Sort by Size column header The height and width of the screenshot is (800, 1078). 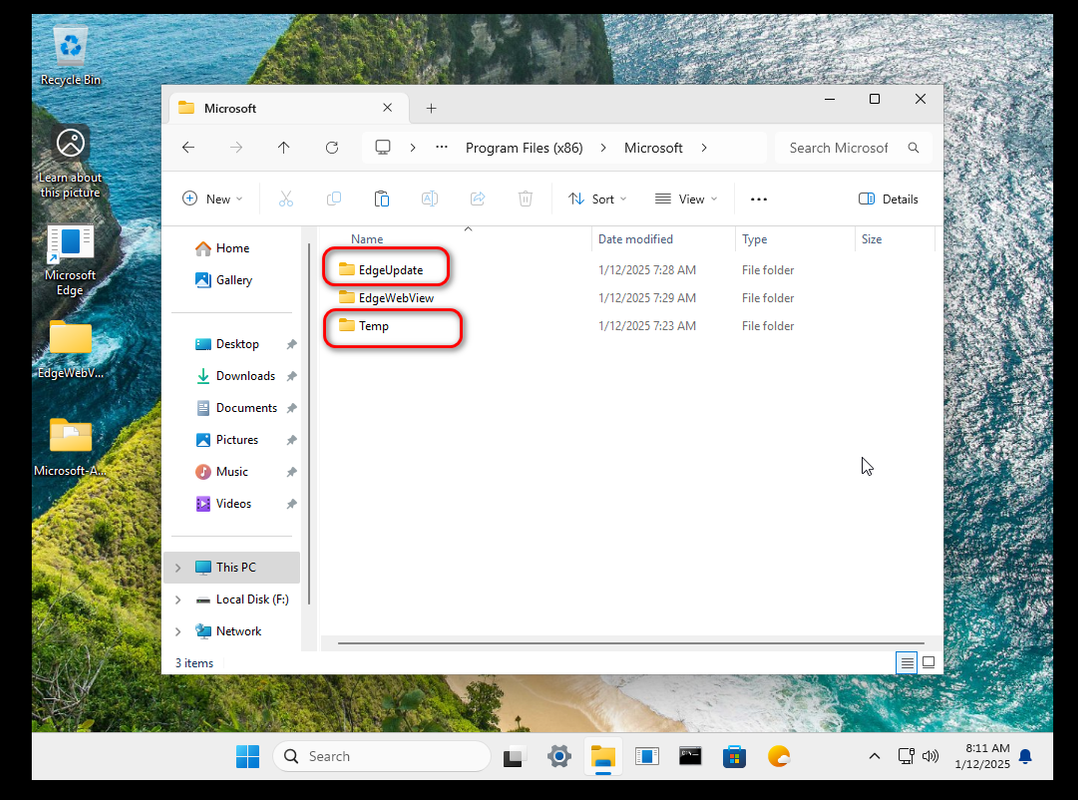(871, 239)
